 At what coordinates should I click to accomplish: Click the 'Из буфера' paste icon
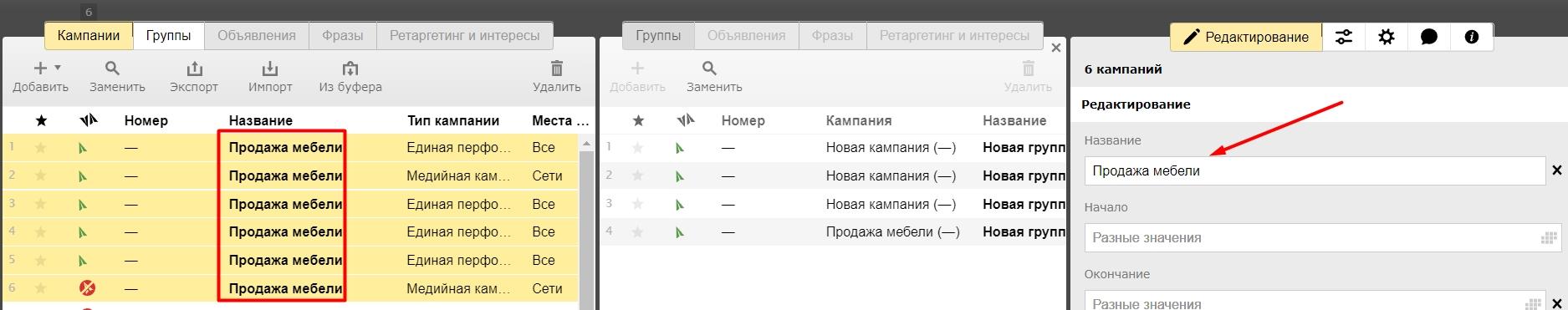[x=350, y=69]
